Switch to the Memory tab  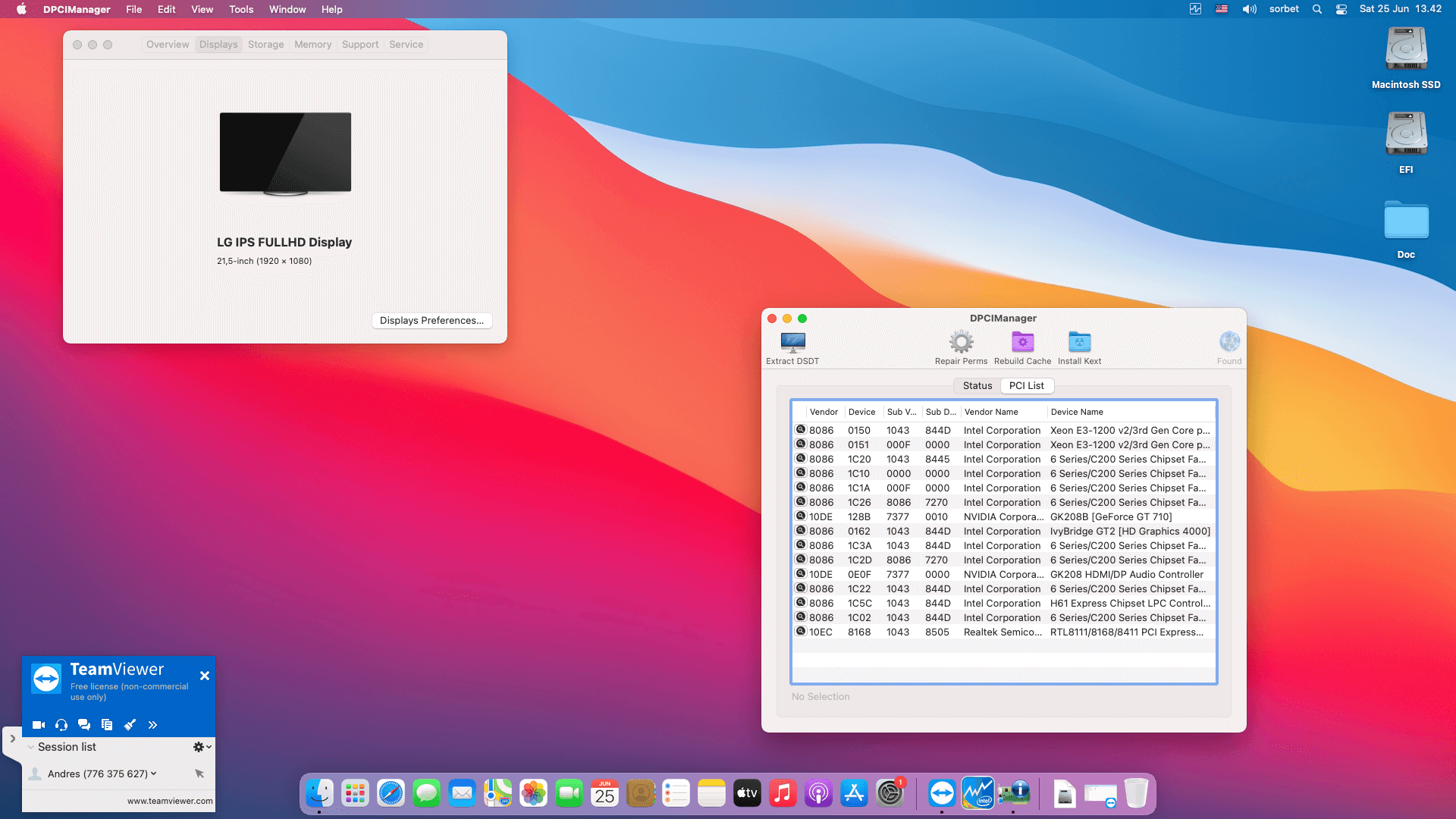click(x=312, y=45)
